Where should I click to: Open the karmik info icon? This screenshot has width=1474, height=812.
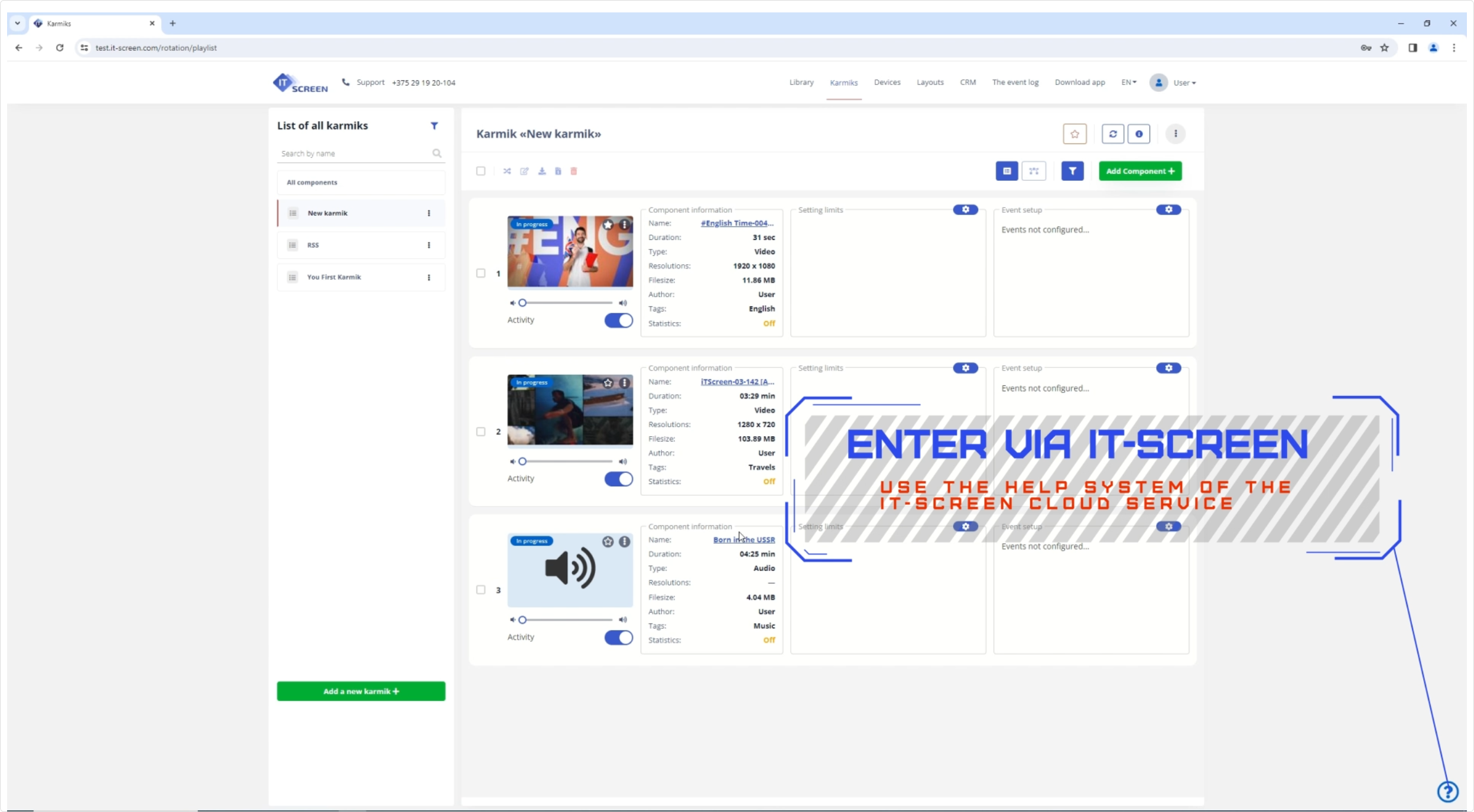click(1138, 134)
